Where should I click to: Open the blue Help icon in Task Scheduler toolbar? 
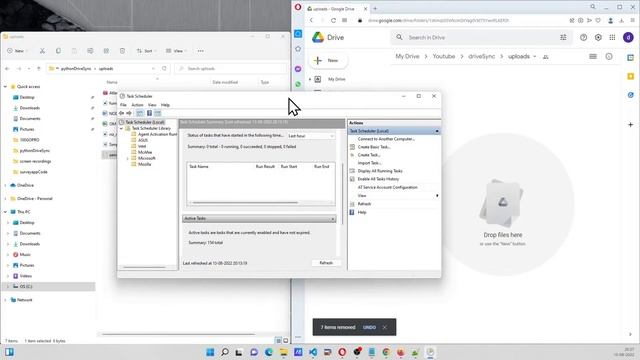coord(149,113)
